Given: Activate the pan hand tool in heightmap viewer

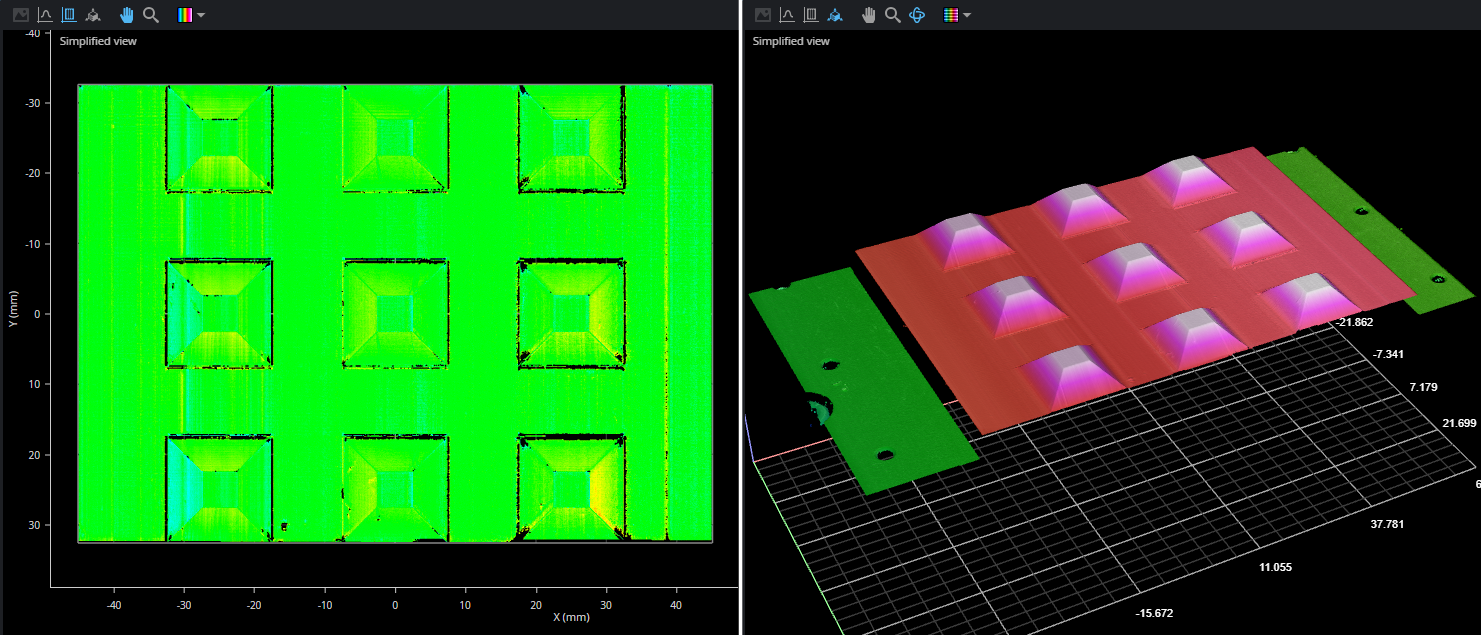Looking at the screenshot, I should 127,15.
